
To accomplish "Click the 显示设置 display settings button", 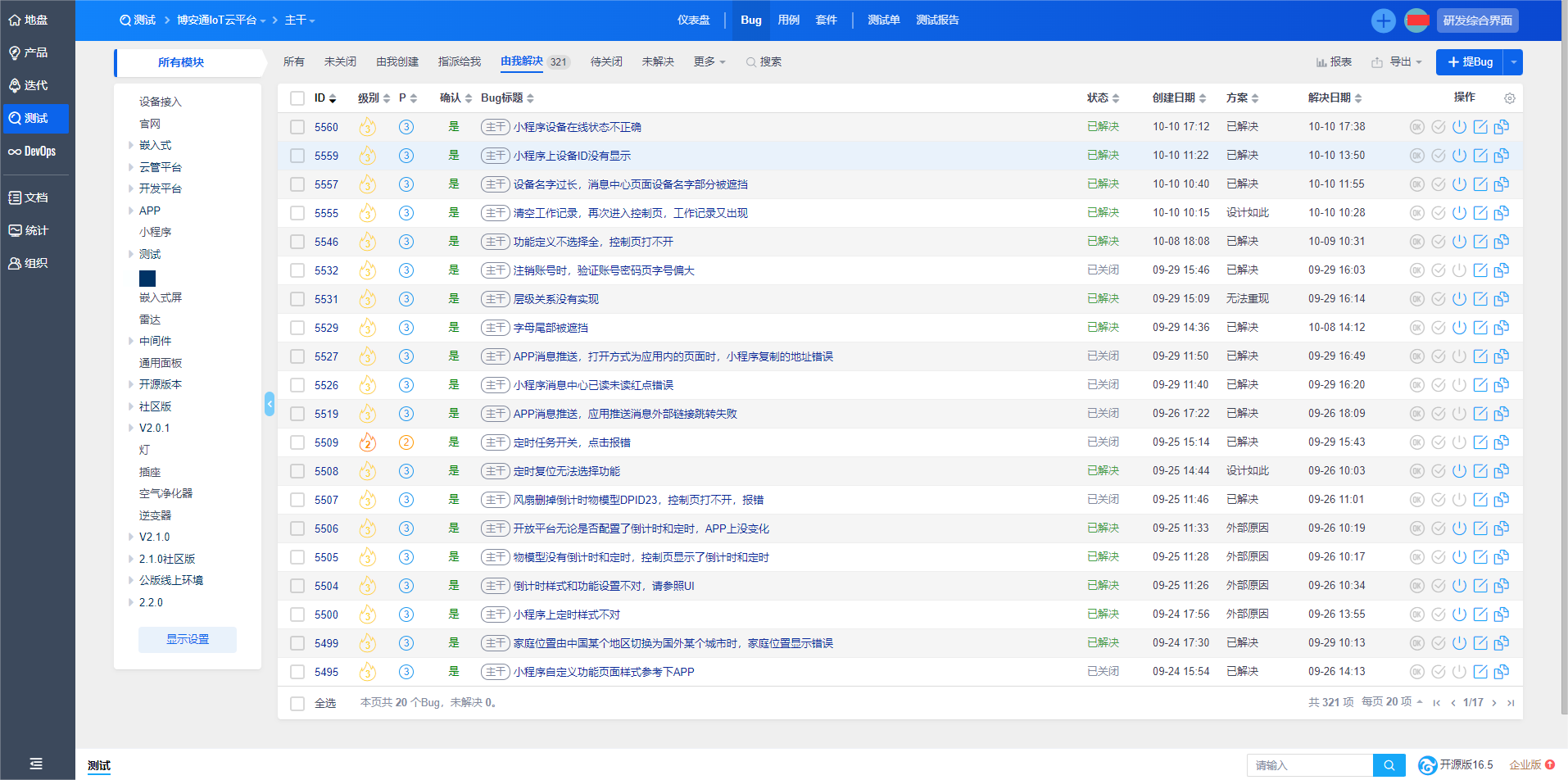I will coord(188,639).
